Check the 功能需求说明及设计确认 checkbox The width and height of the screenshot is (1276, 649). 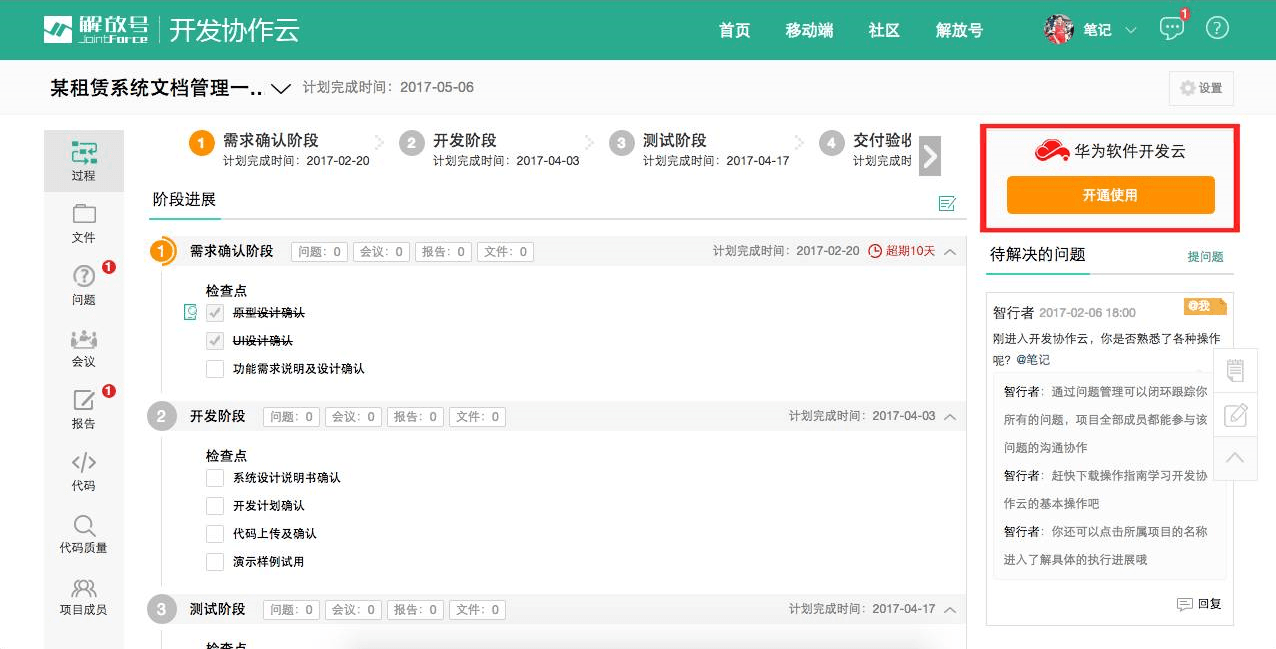coord(215,369)
